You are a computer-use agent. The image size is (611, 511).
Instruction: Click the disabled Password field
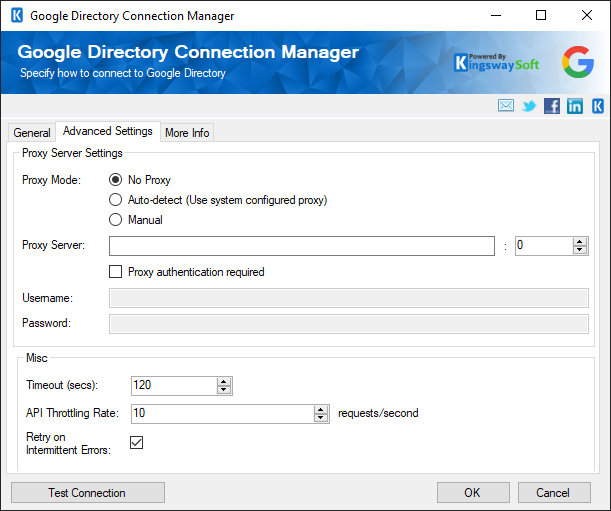349,324
